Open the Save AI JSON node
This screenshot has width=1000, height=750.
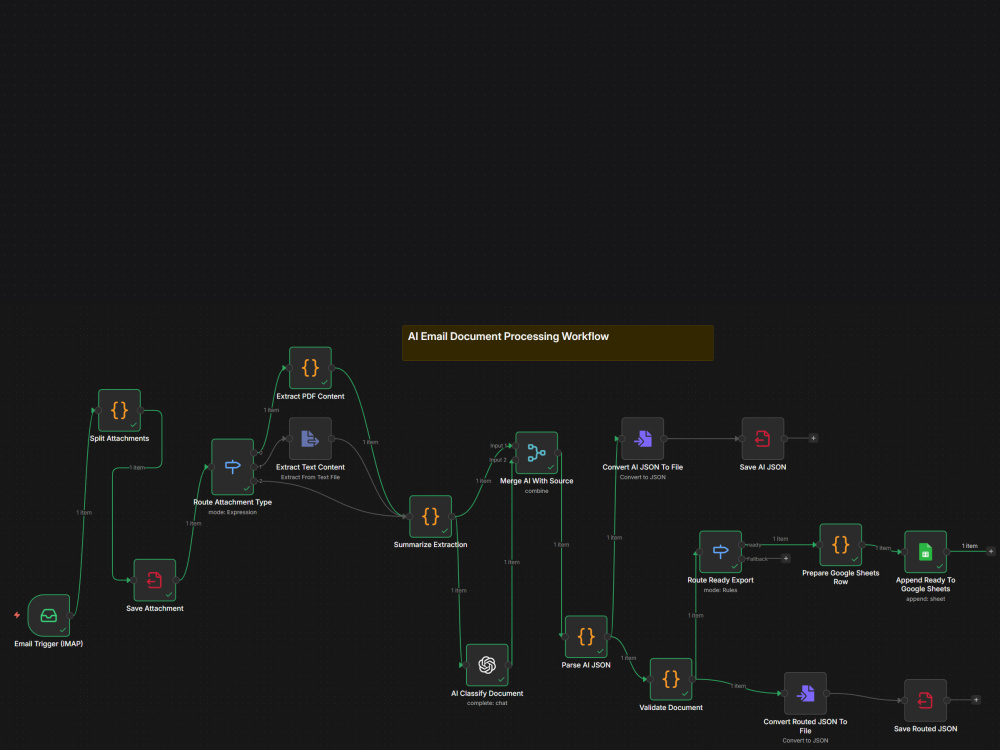pos(763,439)
